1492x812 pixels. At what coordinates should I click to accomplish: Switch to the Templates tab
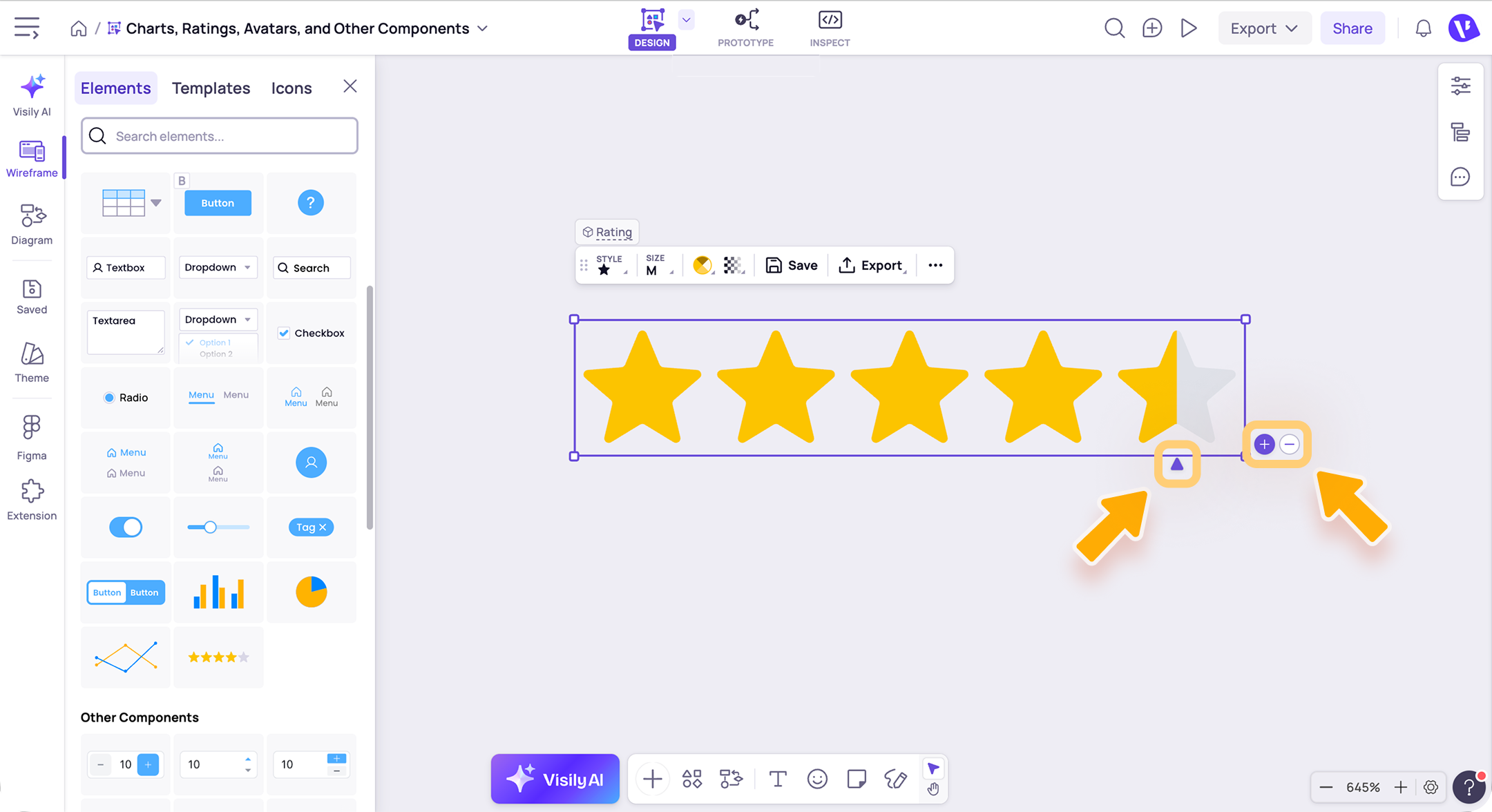(x=211, y=88)
